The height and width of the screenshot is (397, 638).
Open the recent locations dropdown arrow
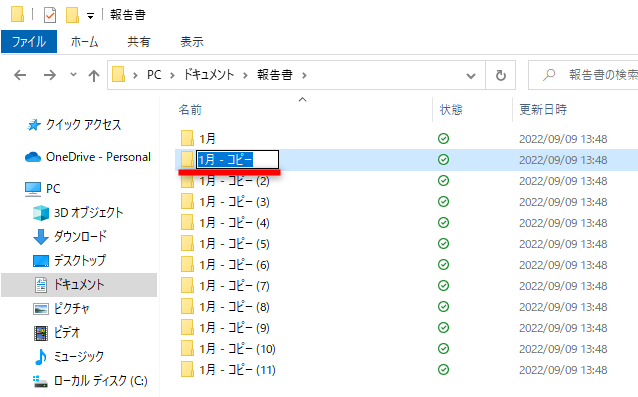coord(73,74)
